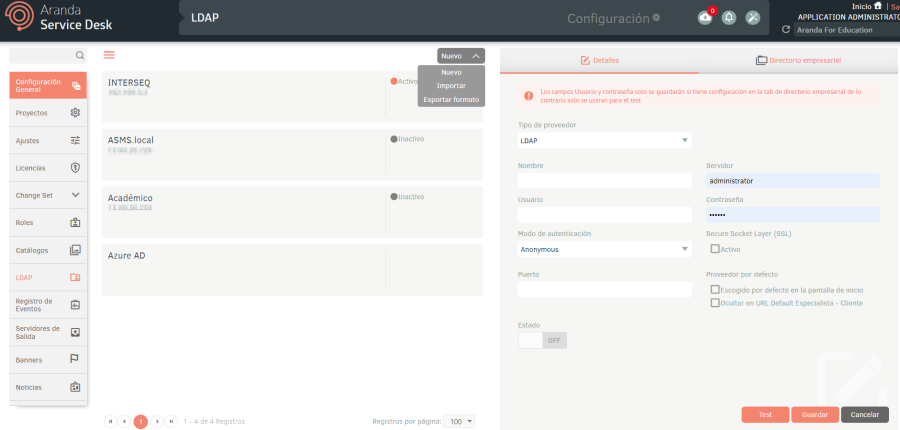The image size is (900, 430).
Task: Click the Ajustes sliders icon
Action: pyautogui.click(x=75, y=141)
